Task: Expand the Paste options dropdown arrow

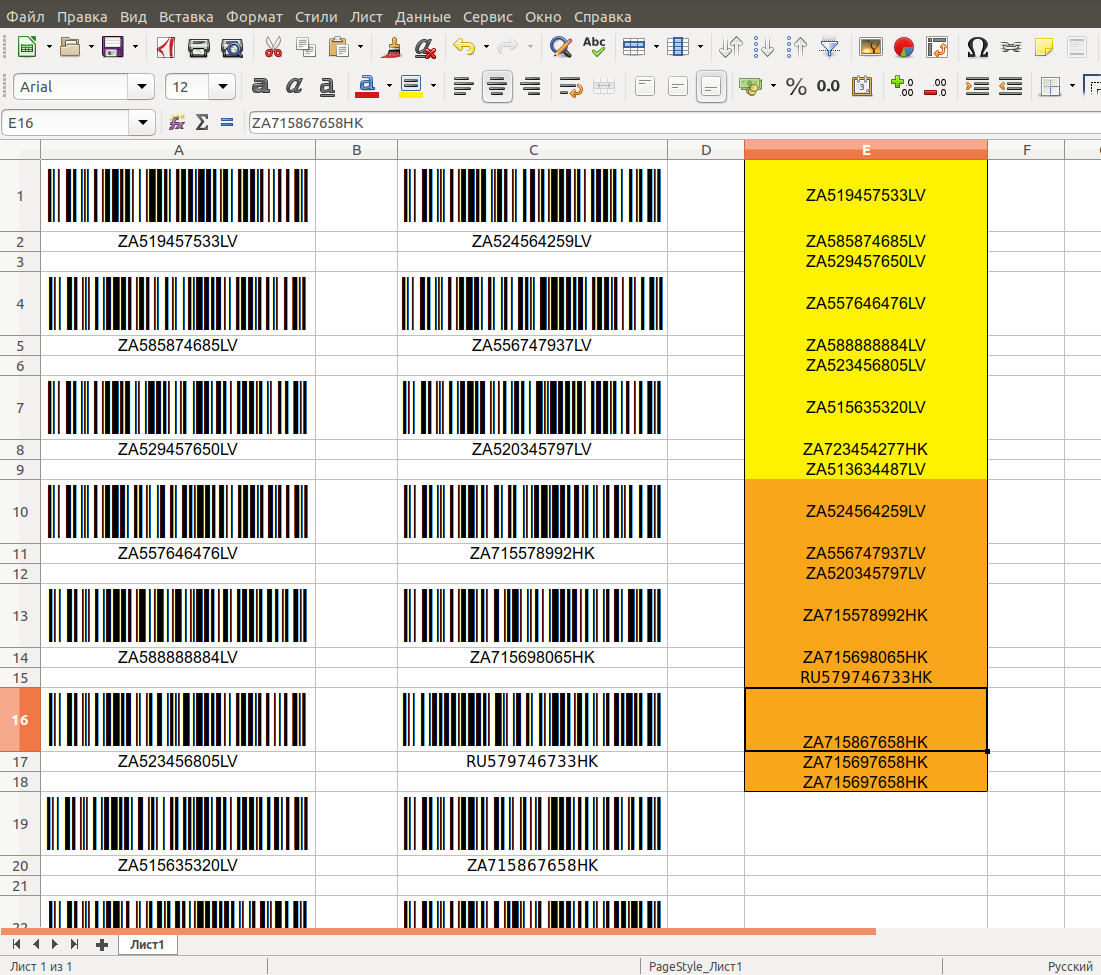Action: (x=360, y=47)
